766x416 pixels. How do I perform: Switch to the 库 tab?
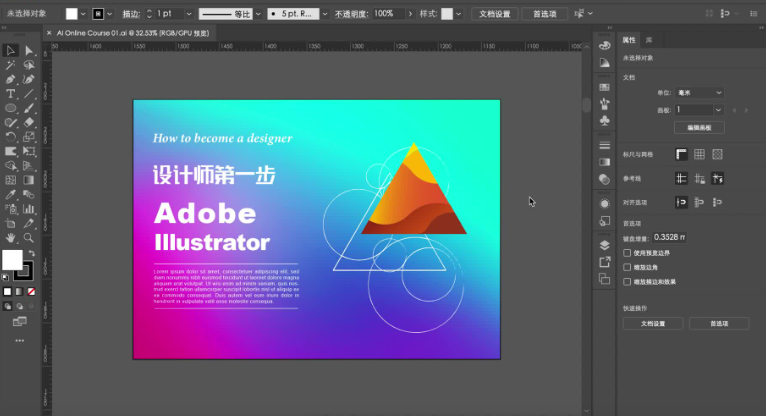[649, 40]
